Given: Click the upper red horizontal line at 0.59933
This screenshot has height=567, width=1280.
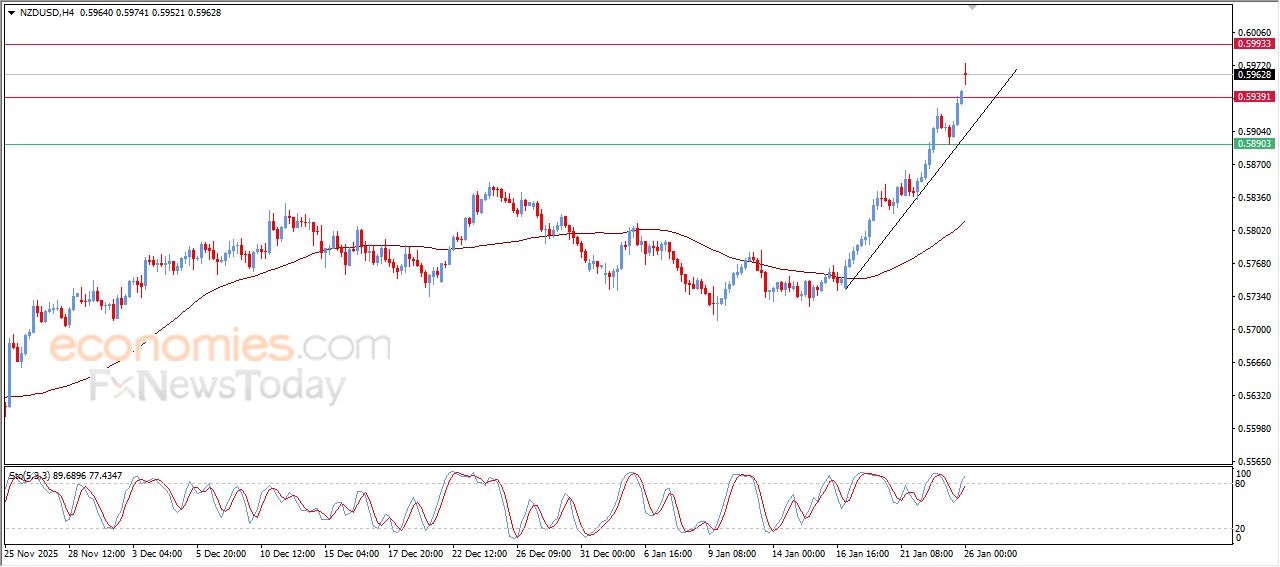Looking at the screenshot, I should coord(616,44).
